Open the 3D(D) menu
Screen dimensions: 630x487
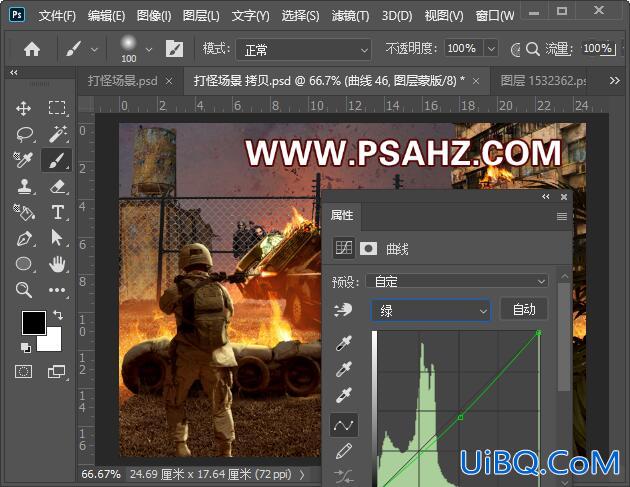[x=397, y=16]
